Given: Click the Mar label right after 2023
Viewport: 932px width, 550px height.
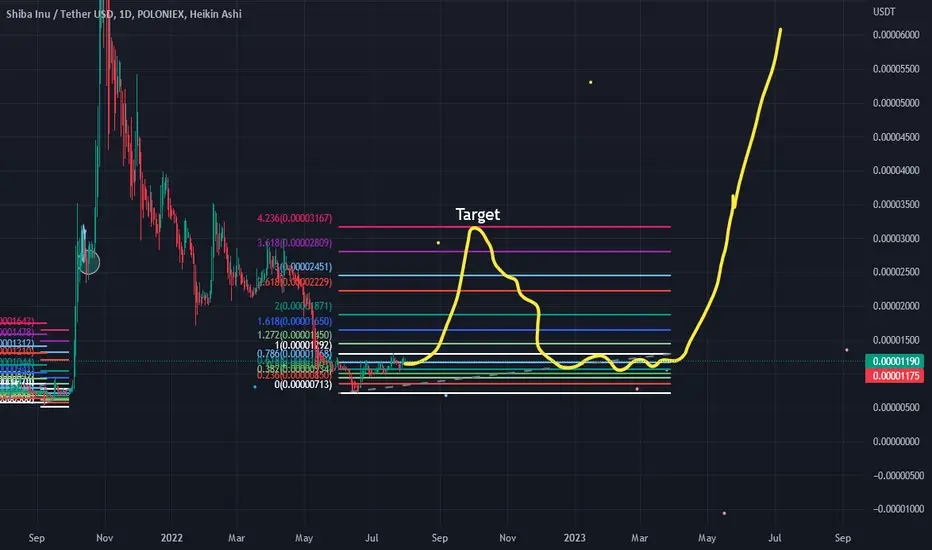Looking at the screenshot, I should tap(639, 538).
